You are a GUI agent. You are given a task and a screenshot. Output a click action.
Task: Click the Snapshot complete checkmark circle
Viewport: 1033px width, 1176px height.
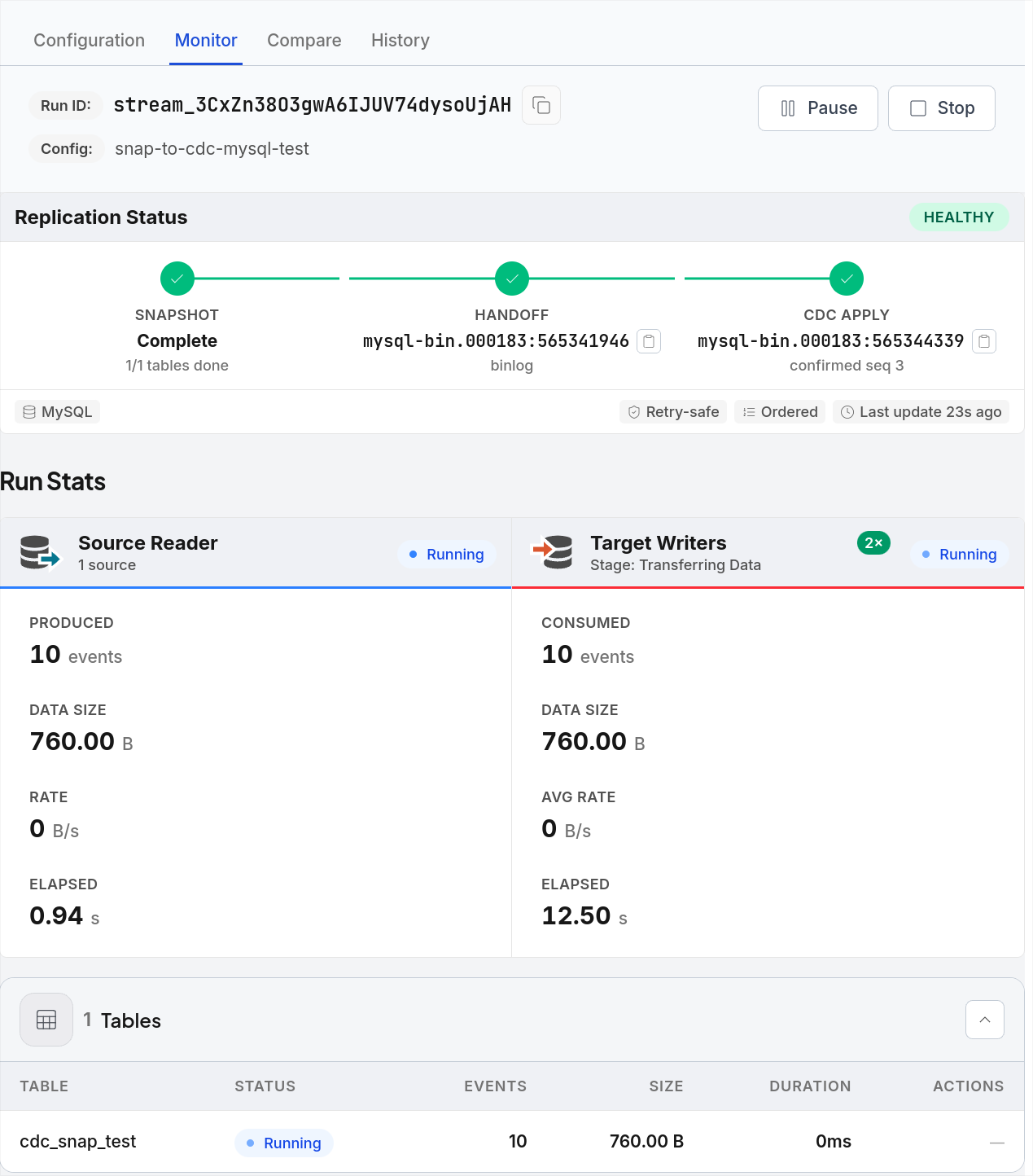(x=177, y=279)
